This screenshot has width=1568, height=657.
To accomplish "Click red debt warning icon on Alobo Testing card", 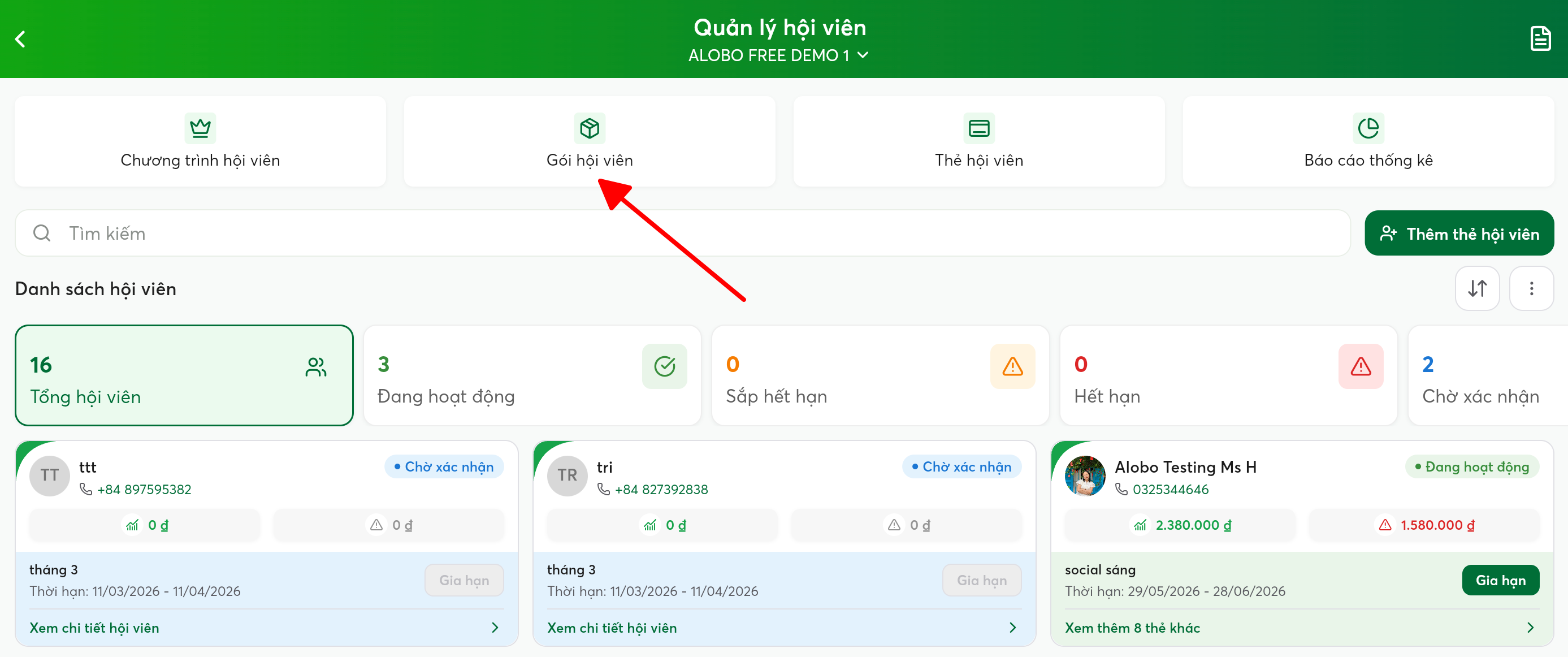I will tap(1385, 525).
